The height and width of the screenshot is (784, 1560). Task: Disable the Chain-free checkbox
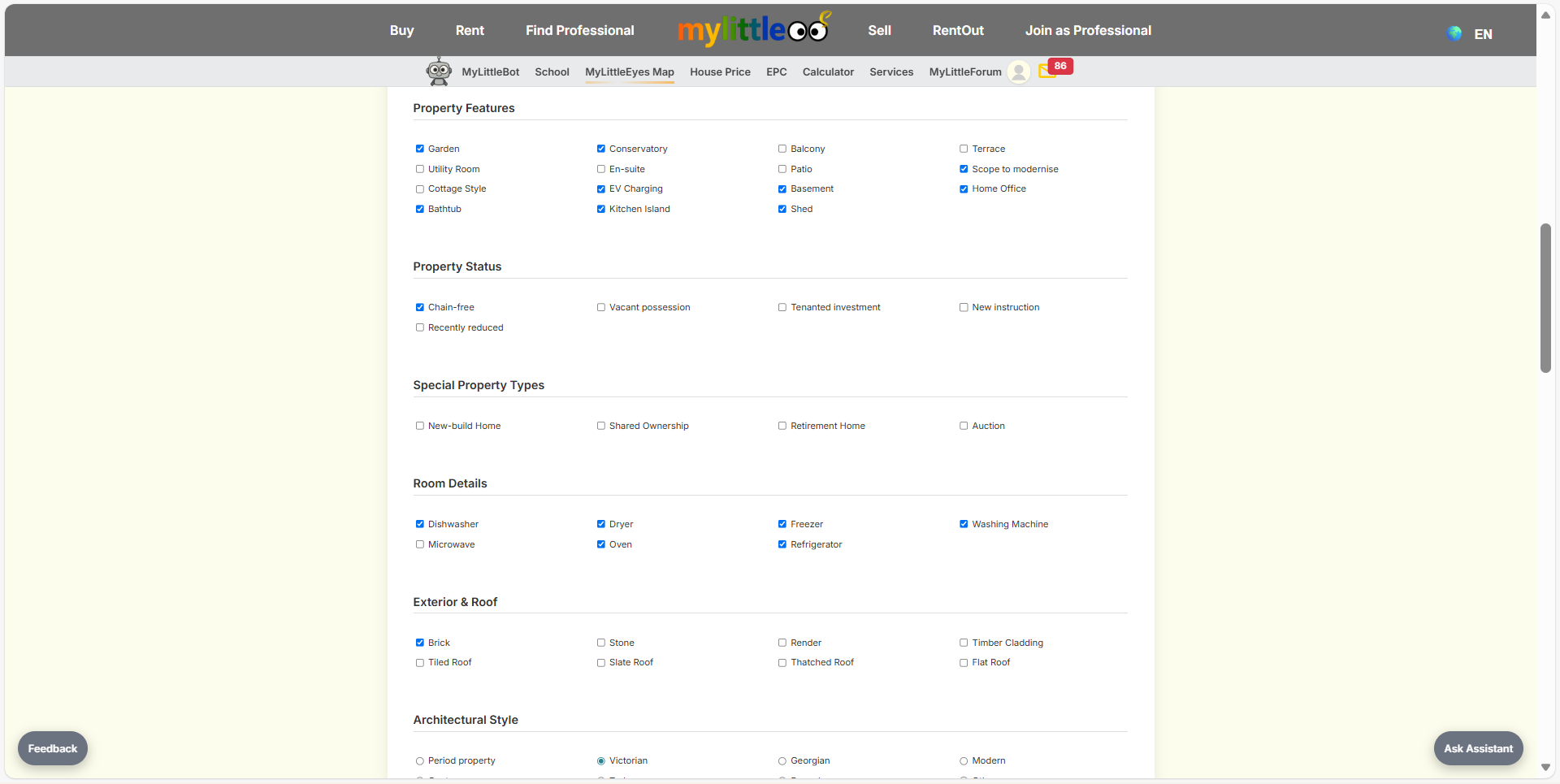point(420,307)
